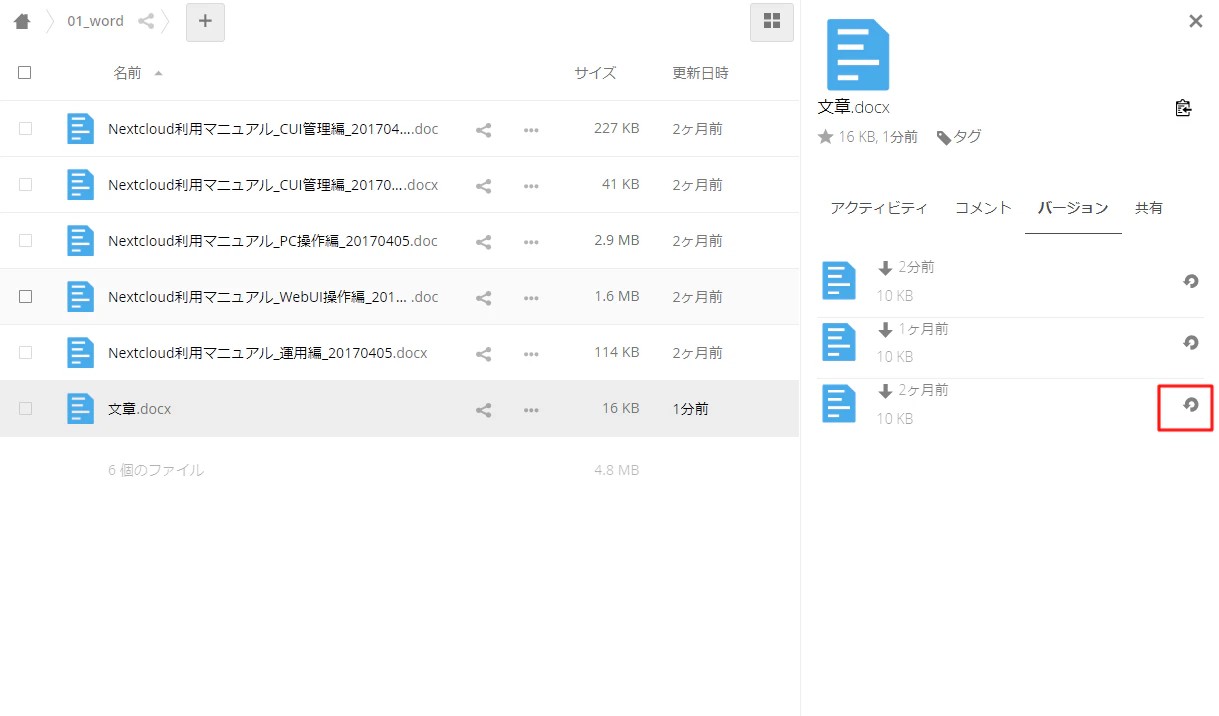Click 2ヶ月前 version file thumbnail
Viewport: 1219px width, 716px height.
839,403
